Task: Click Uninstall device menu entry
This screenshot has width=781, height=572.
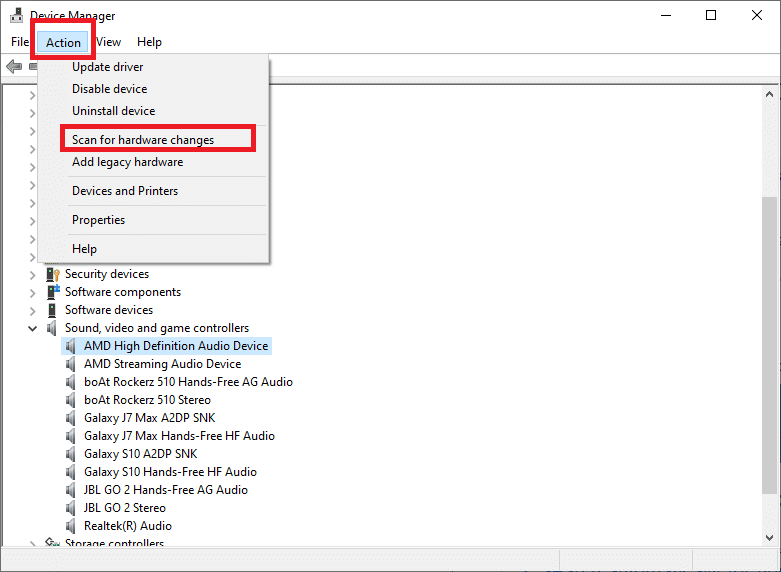Action: pyautogui.click(x=113, y=111)
